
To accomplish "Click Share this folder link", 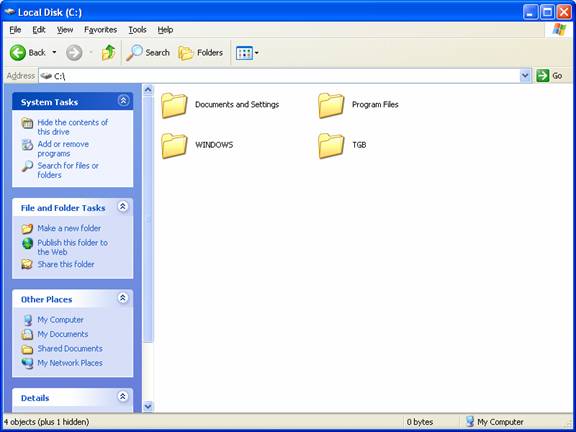I will [66, 264].
